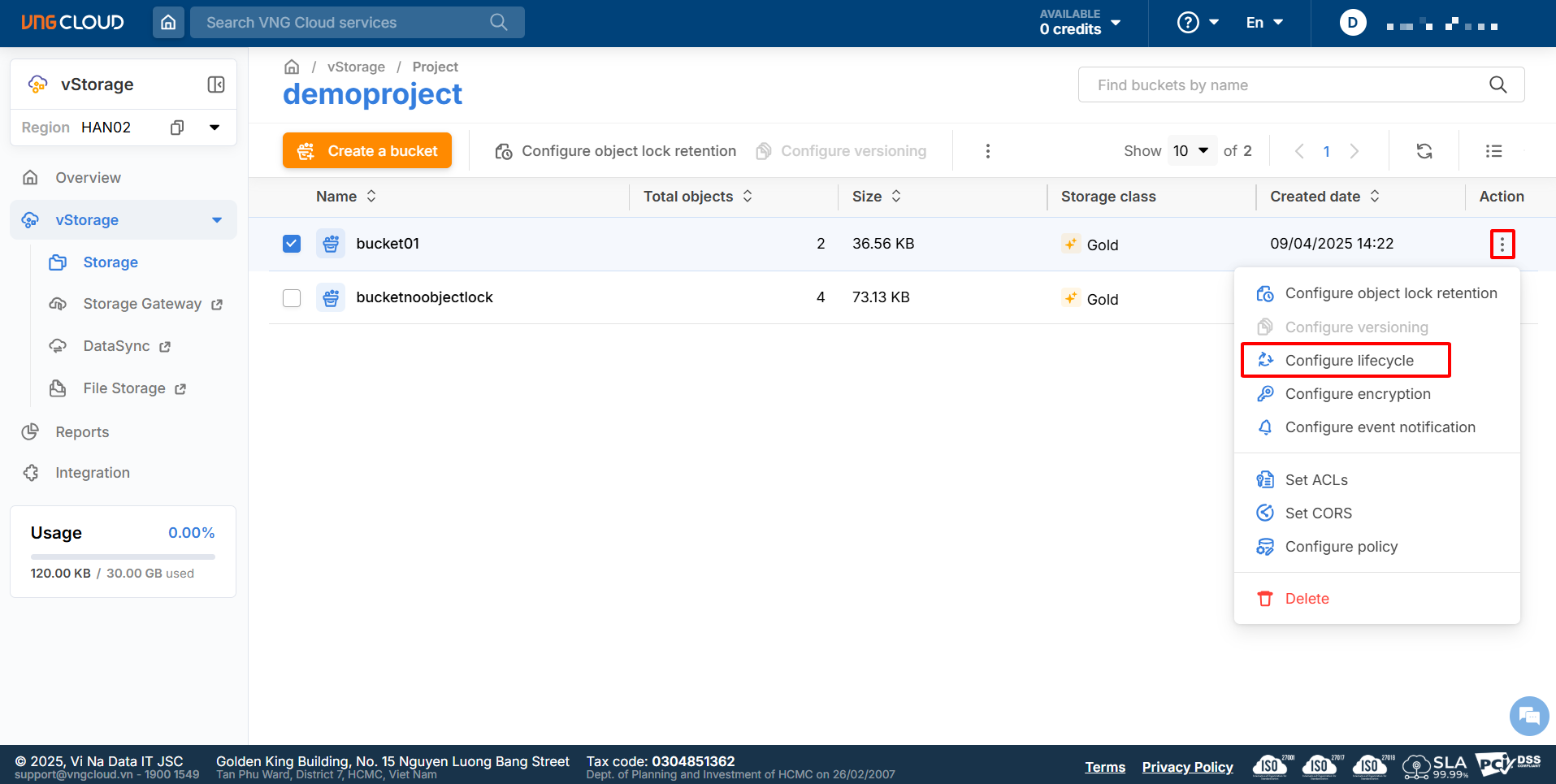Viewport: 1556px width, 784px height.
Task: Select Set CORS in context menu
Action: tap(1318, 513)
